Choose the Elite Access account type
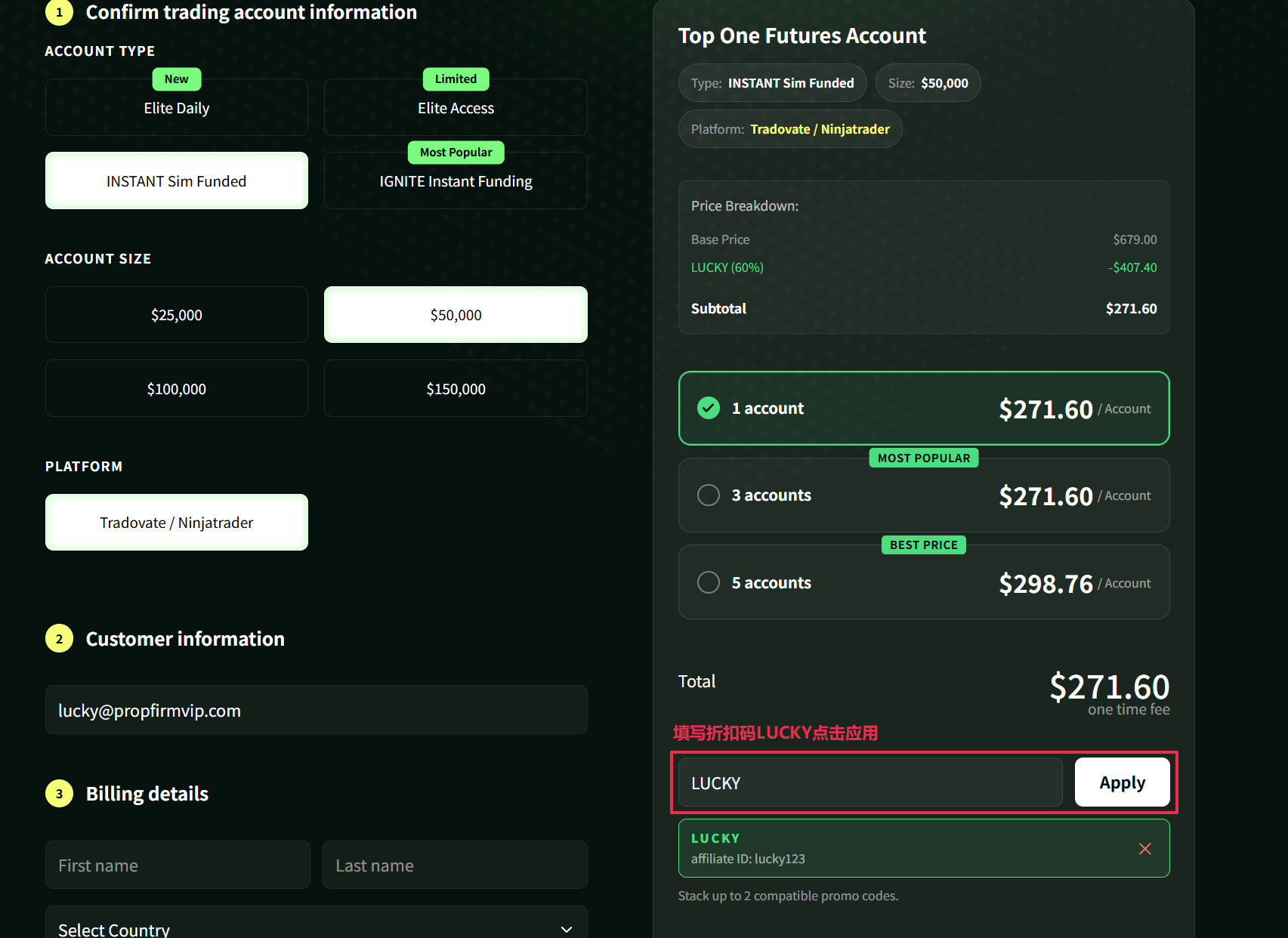Image resolution: width=1288 pixels, height=938 pixels. 456,107
